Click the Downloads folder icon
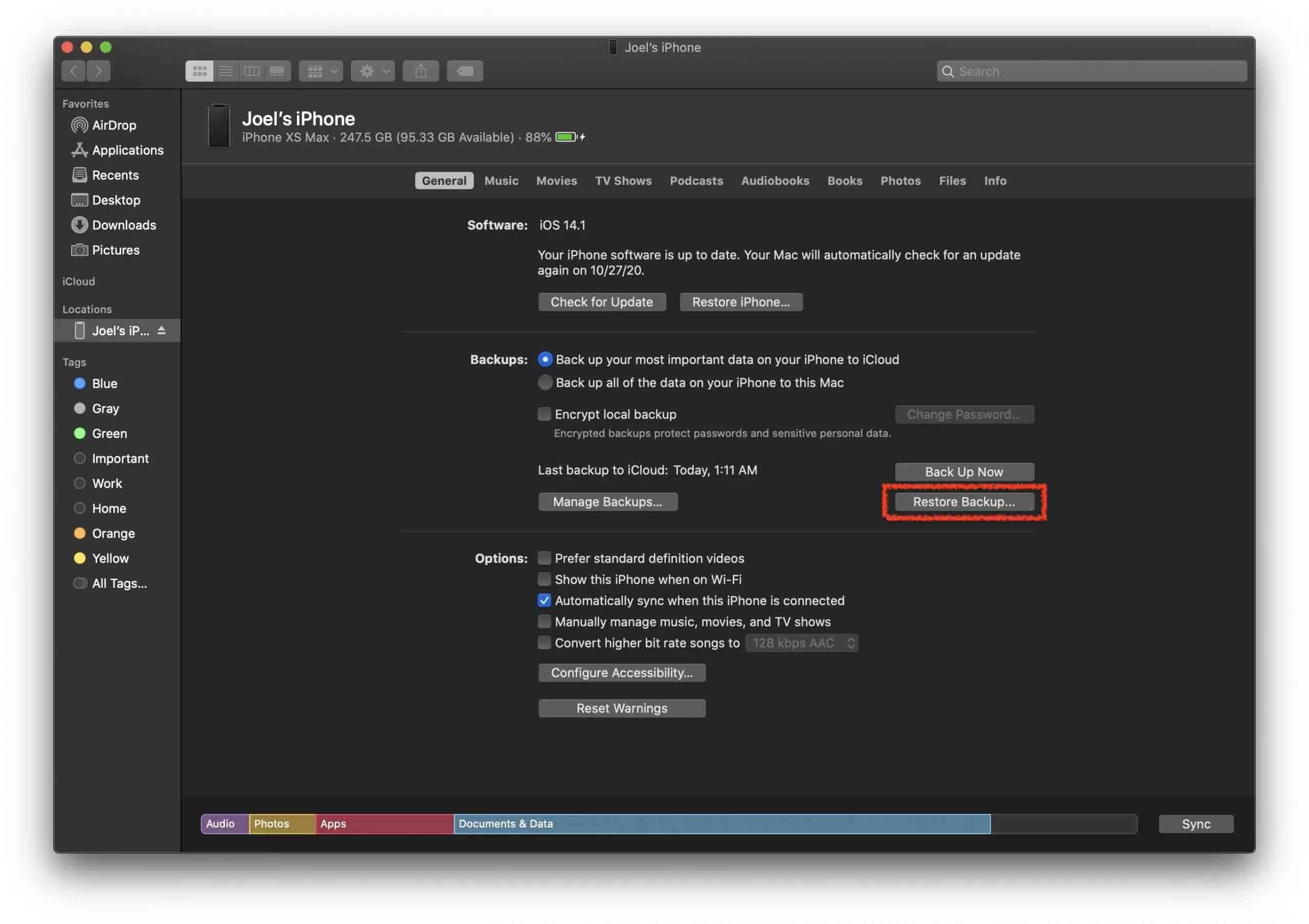 pos(80,225)
